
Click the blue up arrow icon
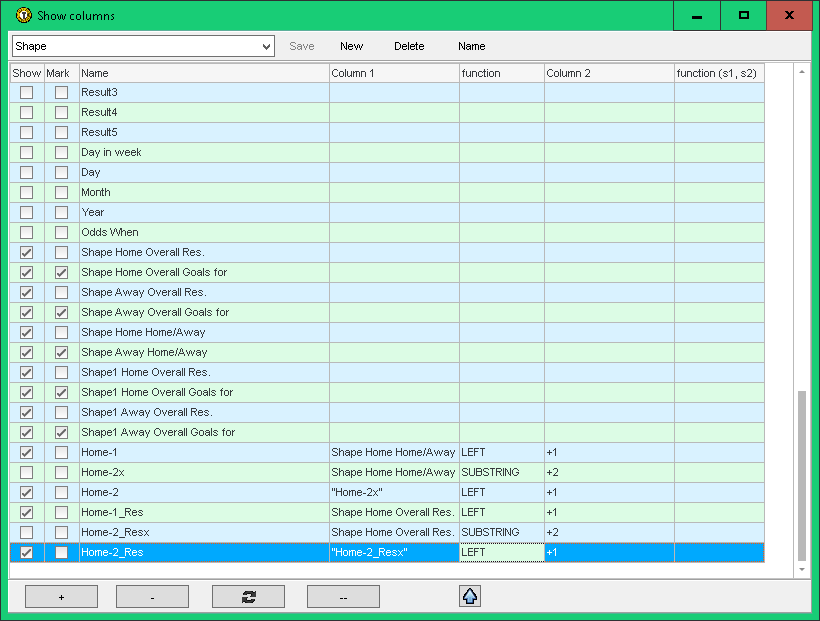(x=470, y=596)
